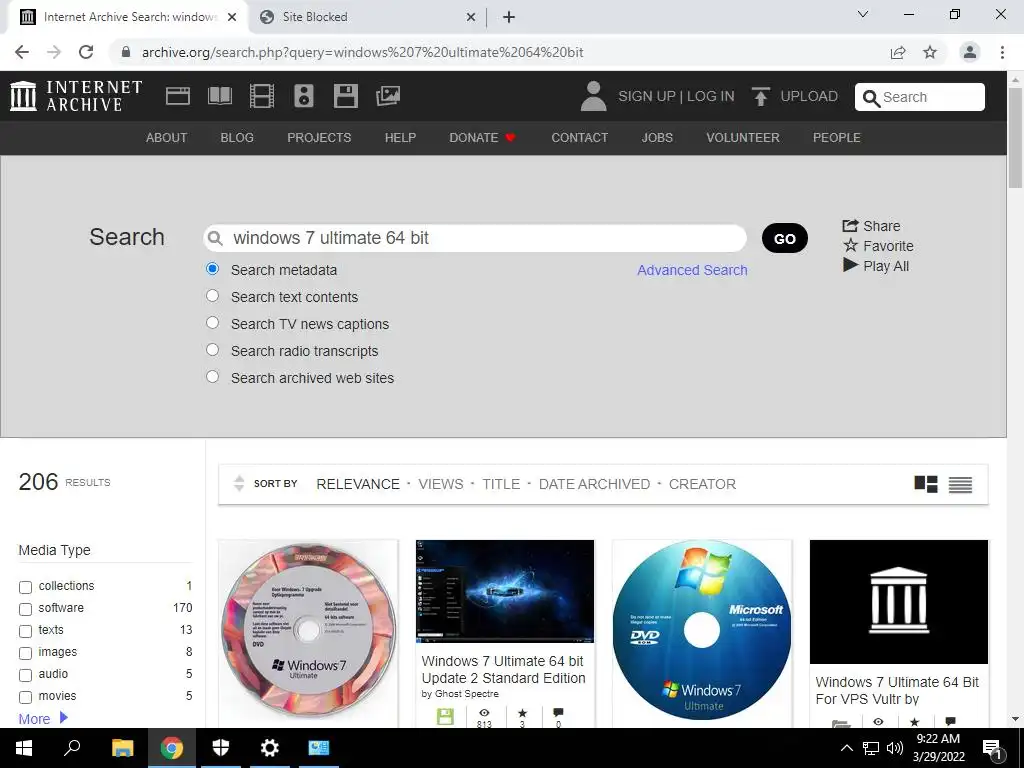1024x768 pixels.
Task: Open Advanced Search link
Action: 692,270
